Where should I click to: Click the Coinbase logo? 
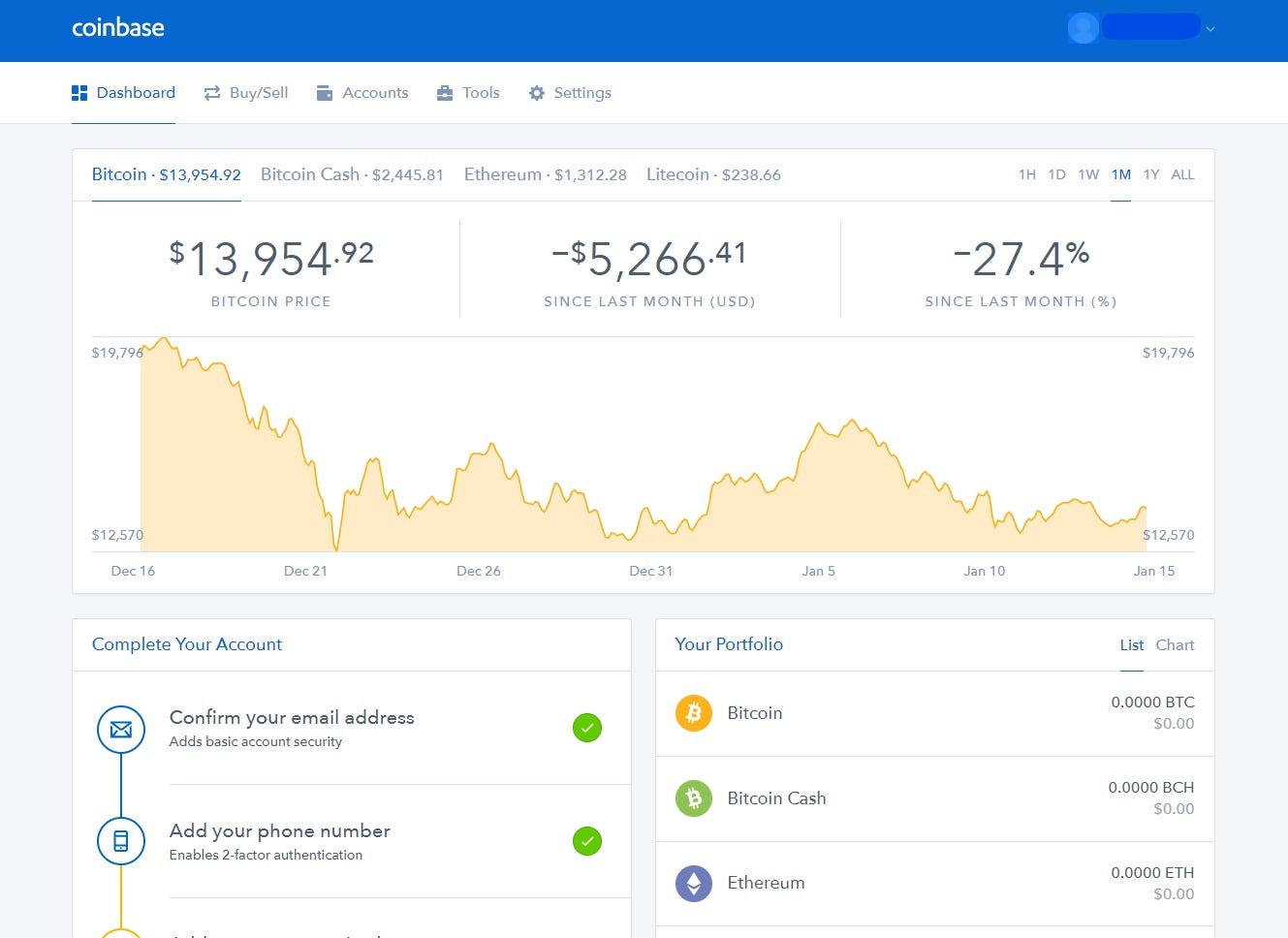pyautogui.click(x=118, y=28)
